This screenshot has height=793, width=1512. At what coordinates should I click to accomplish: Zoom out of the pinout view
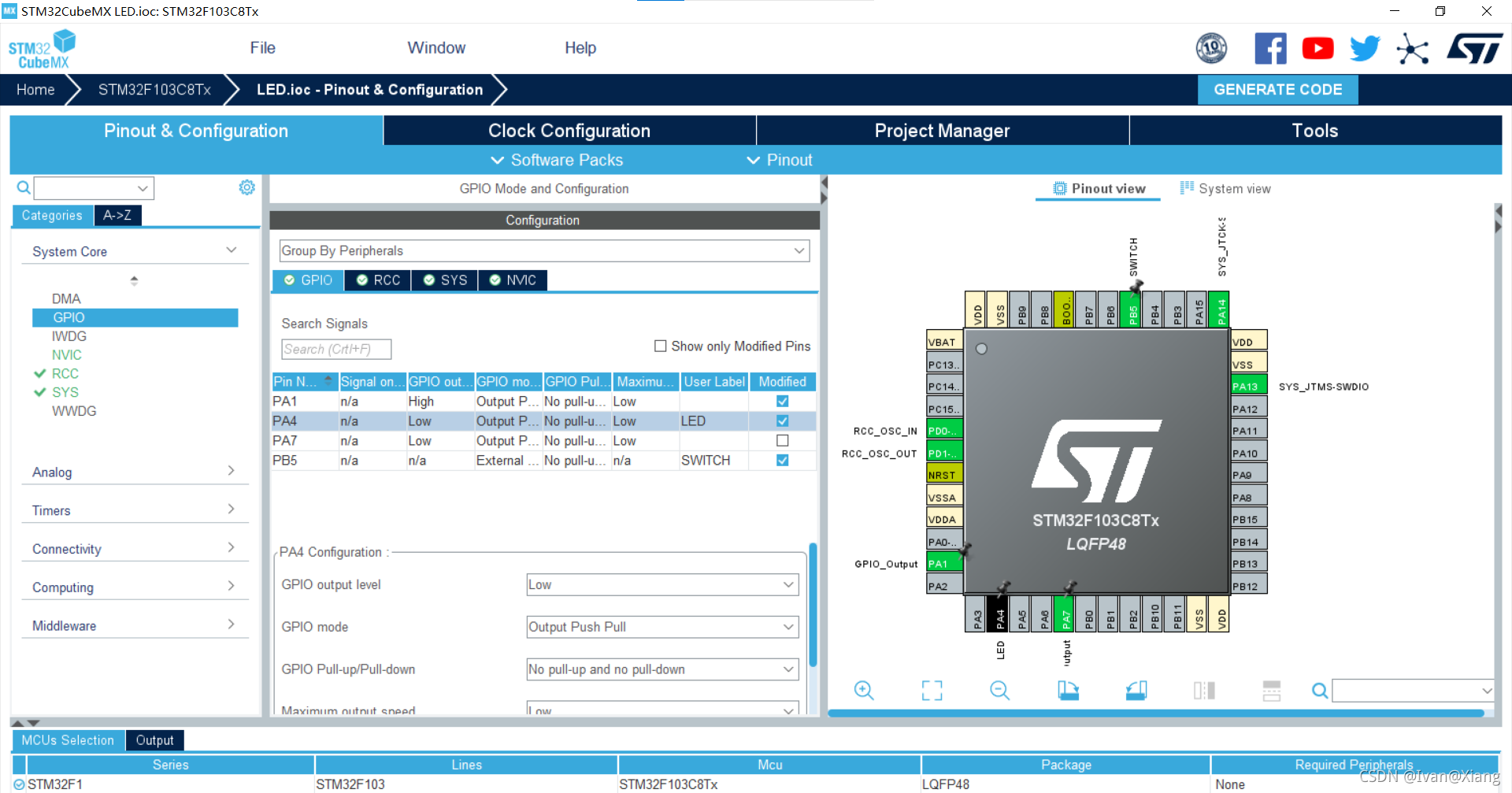point(999,691)
